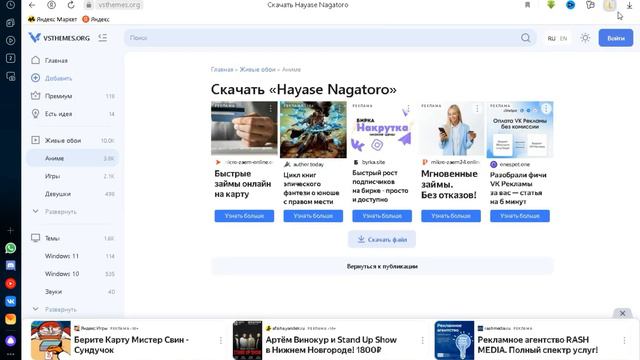Image resolution: width=640 pixels, height=360 pixels.
Task: Open RASH MEDIA ad options dots
Action: click(624, 340)
